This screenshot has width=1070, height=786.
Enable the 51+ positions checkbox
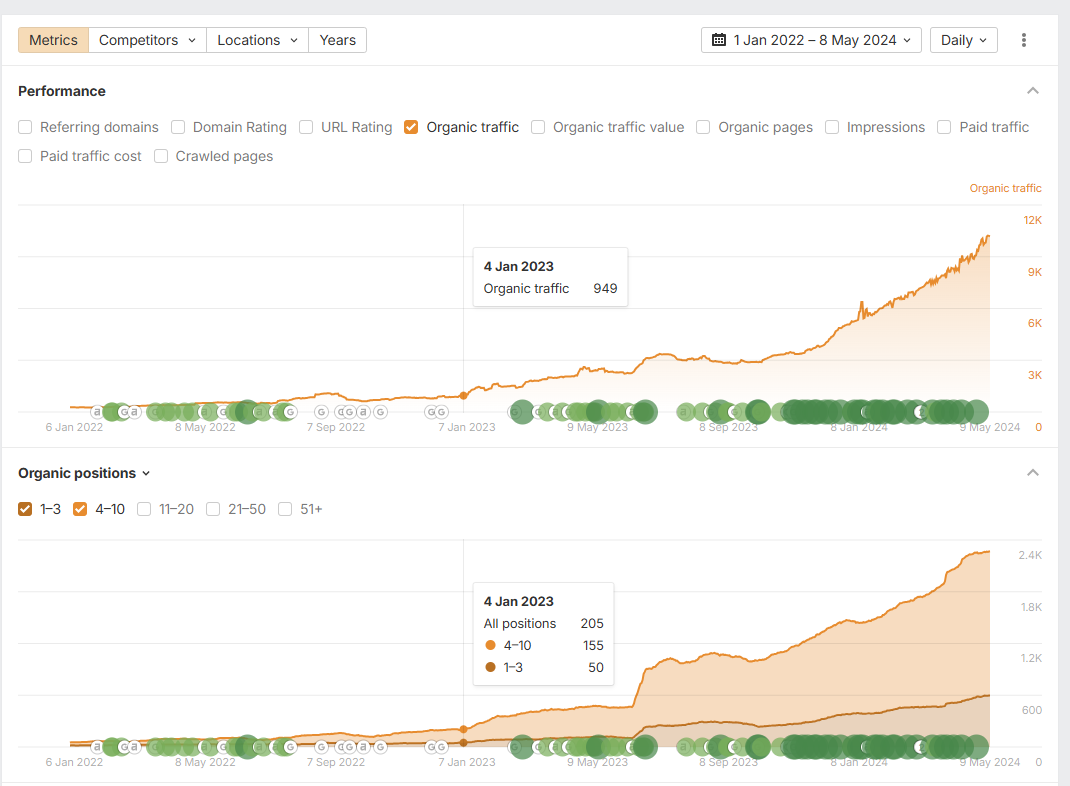285,509
